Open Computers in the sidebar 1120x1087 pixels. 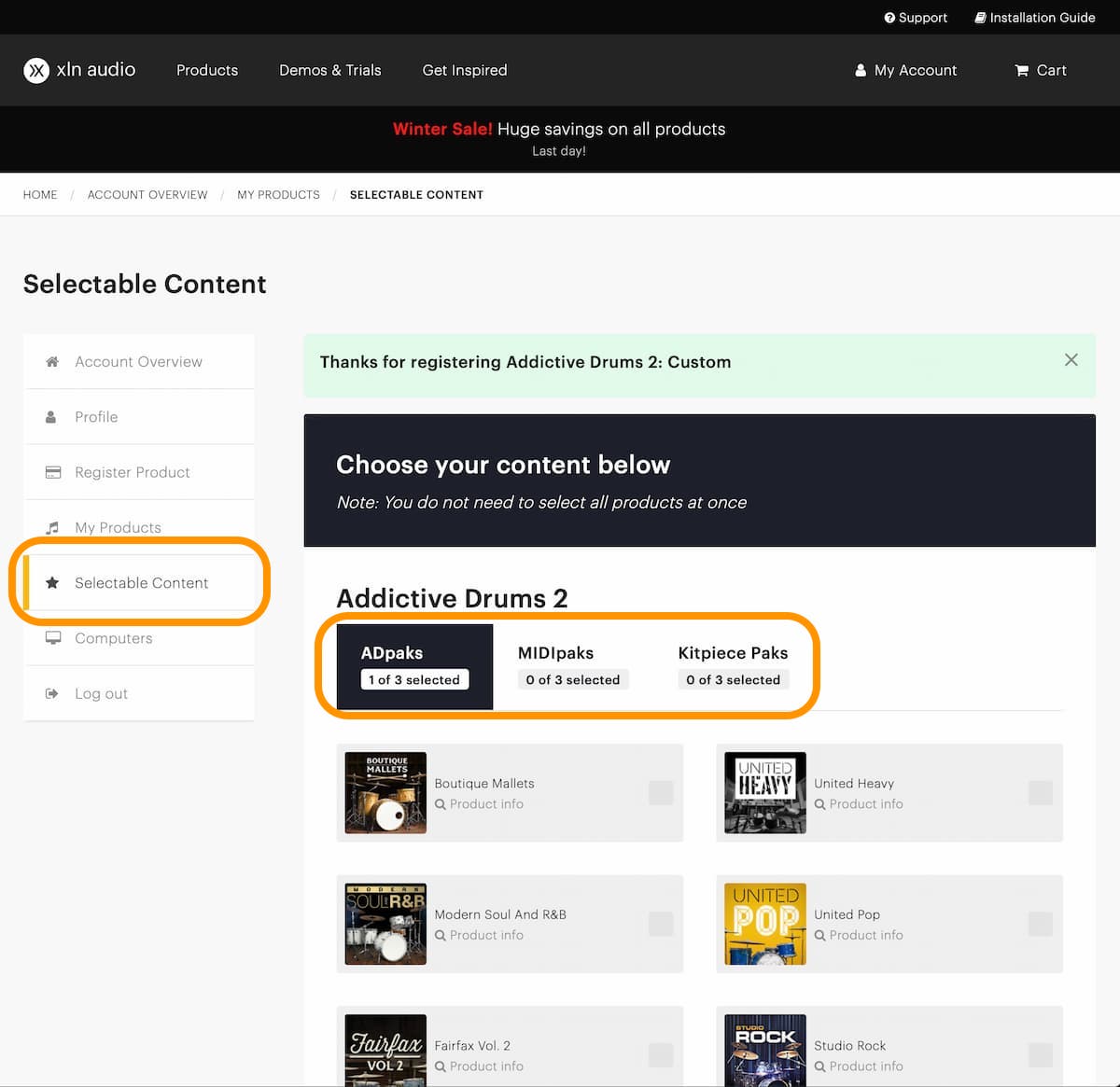tap(139, 638)
